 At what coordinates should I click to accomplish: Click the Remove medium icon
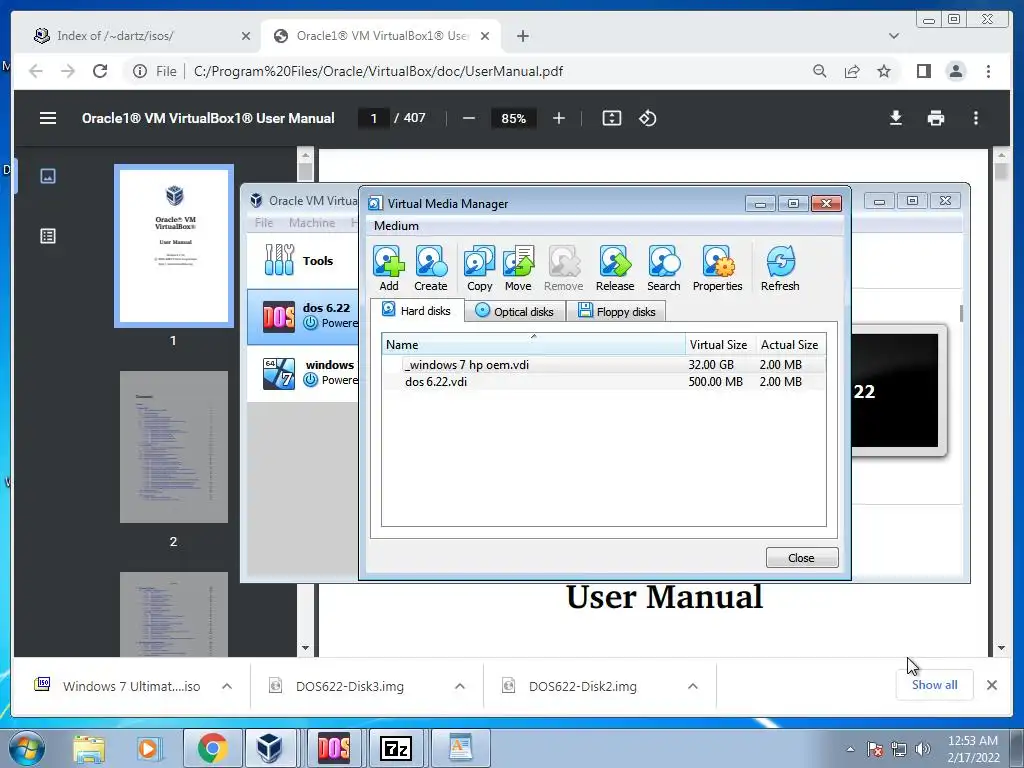pyautogui.click(x=563, y=268)
